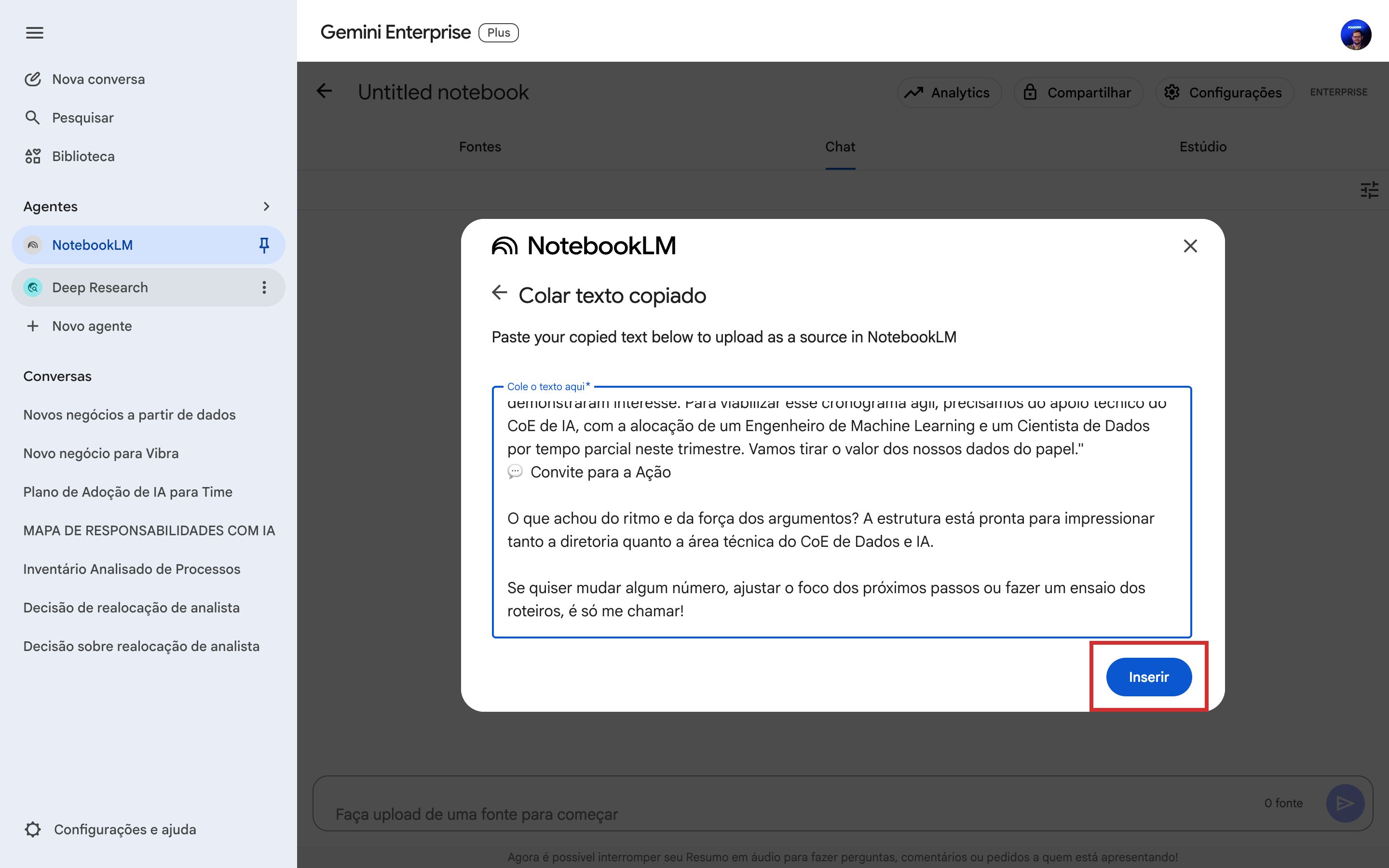1389x868 pixels.
Task: Click the Plus plan badge
Action: tap(498, 33)
